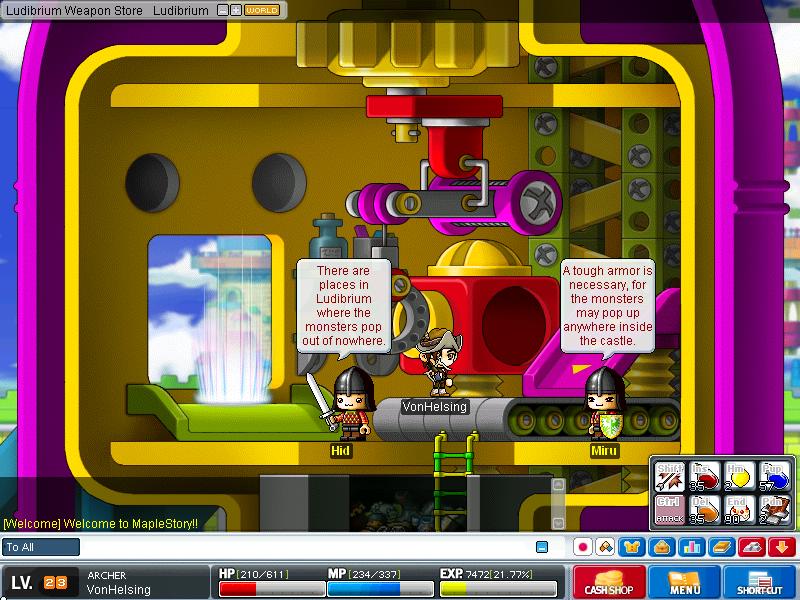Click the HP red gauge bar
Screen dimensions: 800x600
pyautogui.click(x=272, y=589)
